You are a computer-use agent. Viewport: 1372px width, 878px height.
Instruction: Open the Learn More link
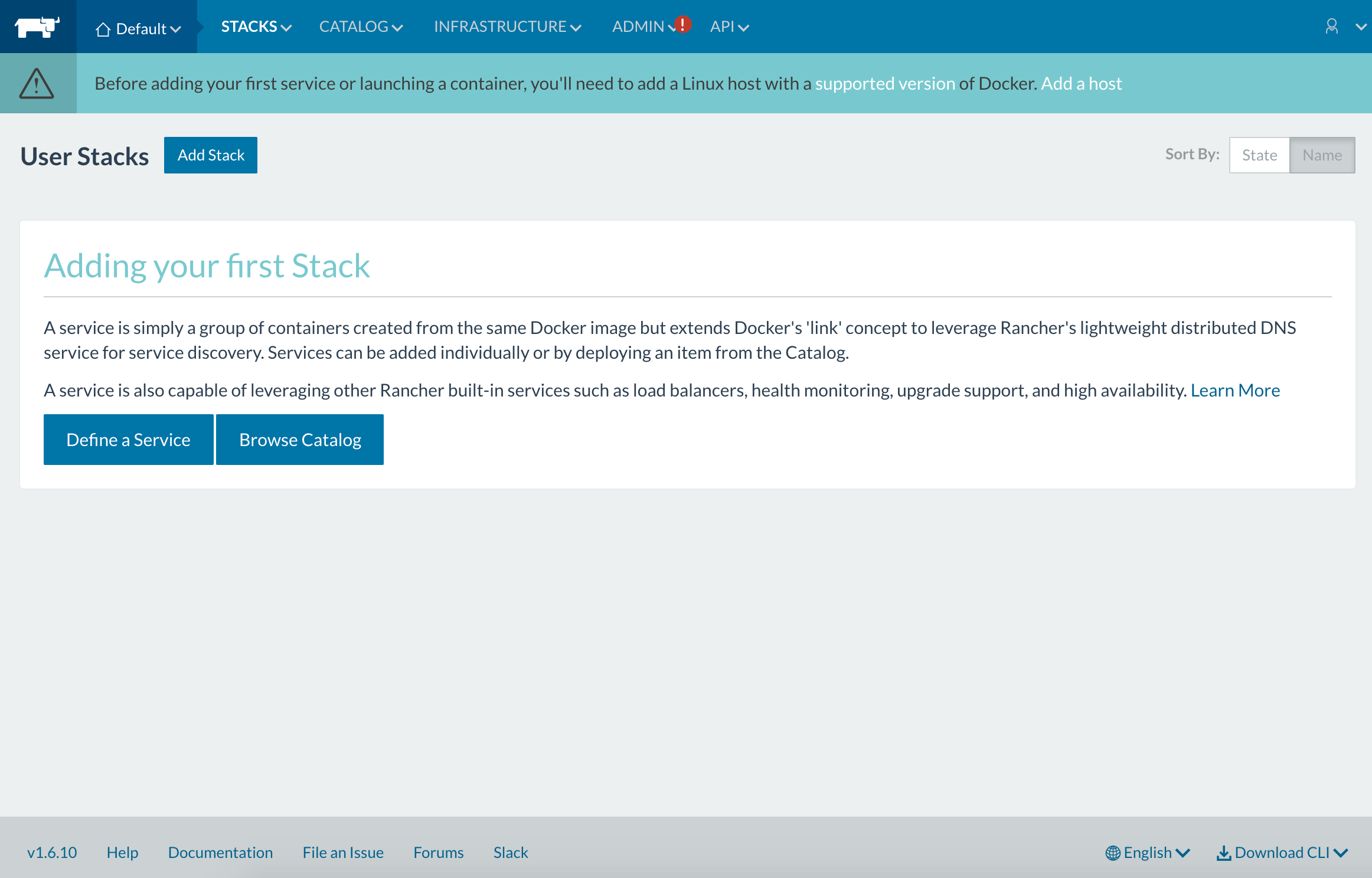point(1235,390)
